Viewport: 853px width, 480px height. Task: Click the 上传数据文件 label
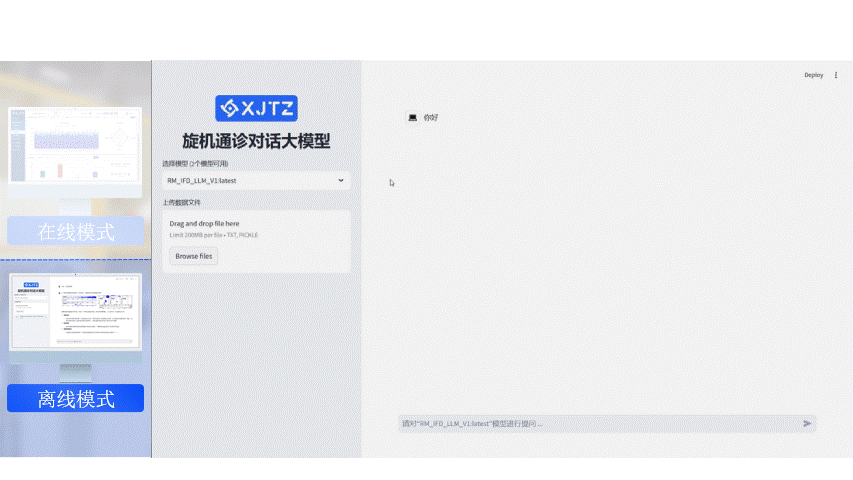pyautogui.click(x=182, y=202)
